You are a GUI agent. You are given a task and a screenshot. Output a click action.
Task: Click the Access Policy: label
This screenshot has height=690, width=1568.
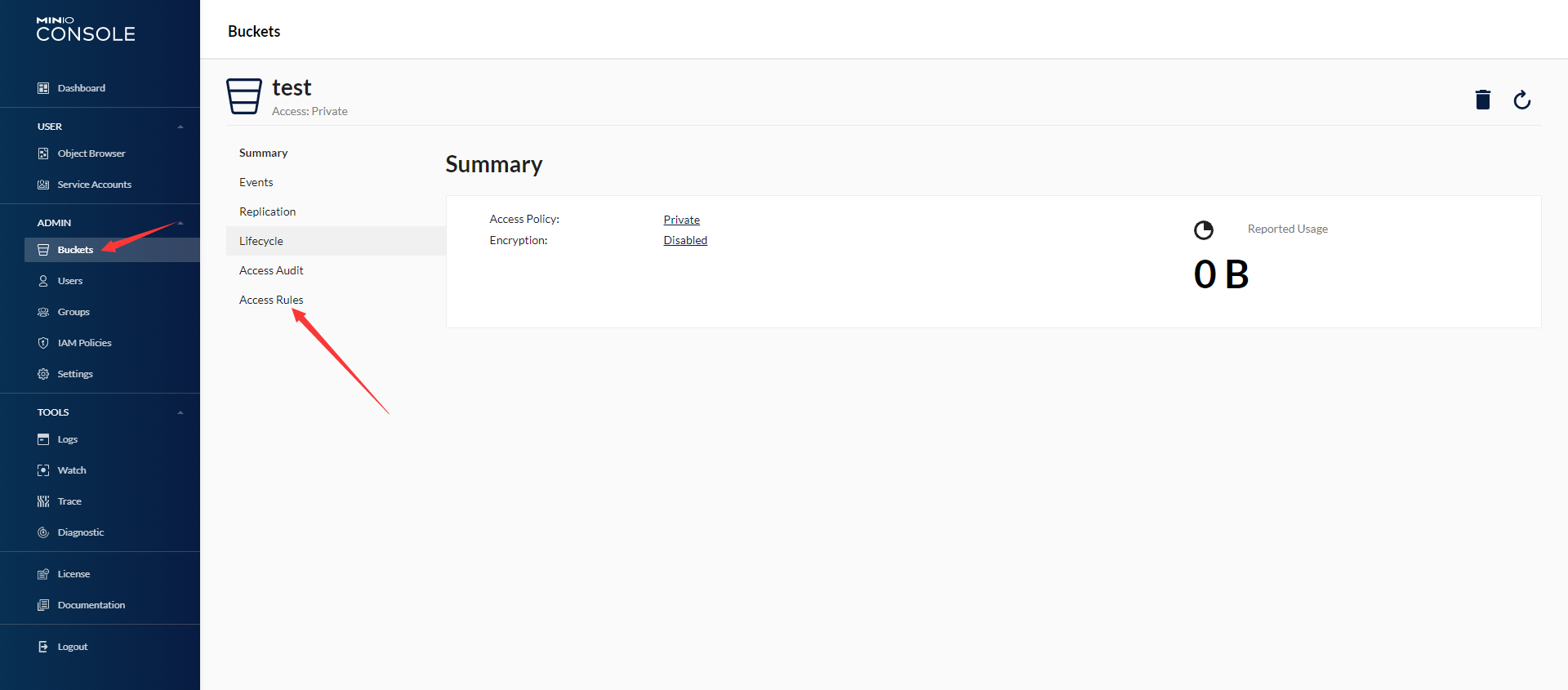tap(524, 219)
